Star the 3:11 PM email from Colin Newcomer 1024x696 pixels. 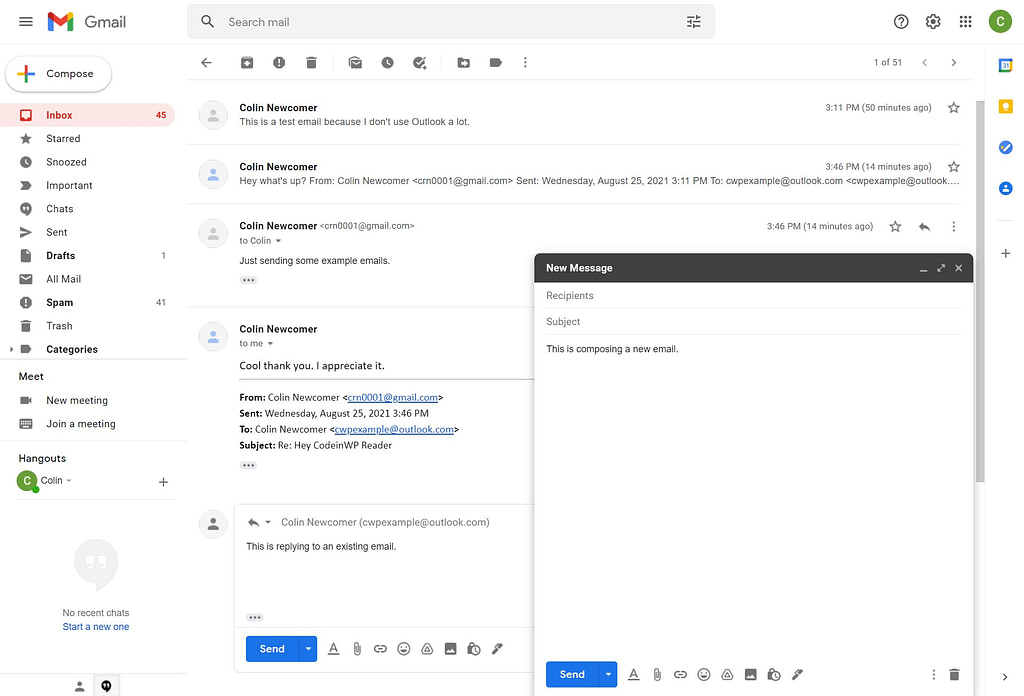coord(953,107)
